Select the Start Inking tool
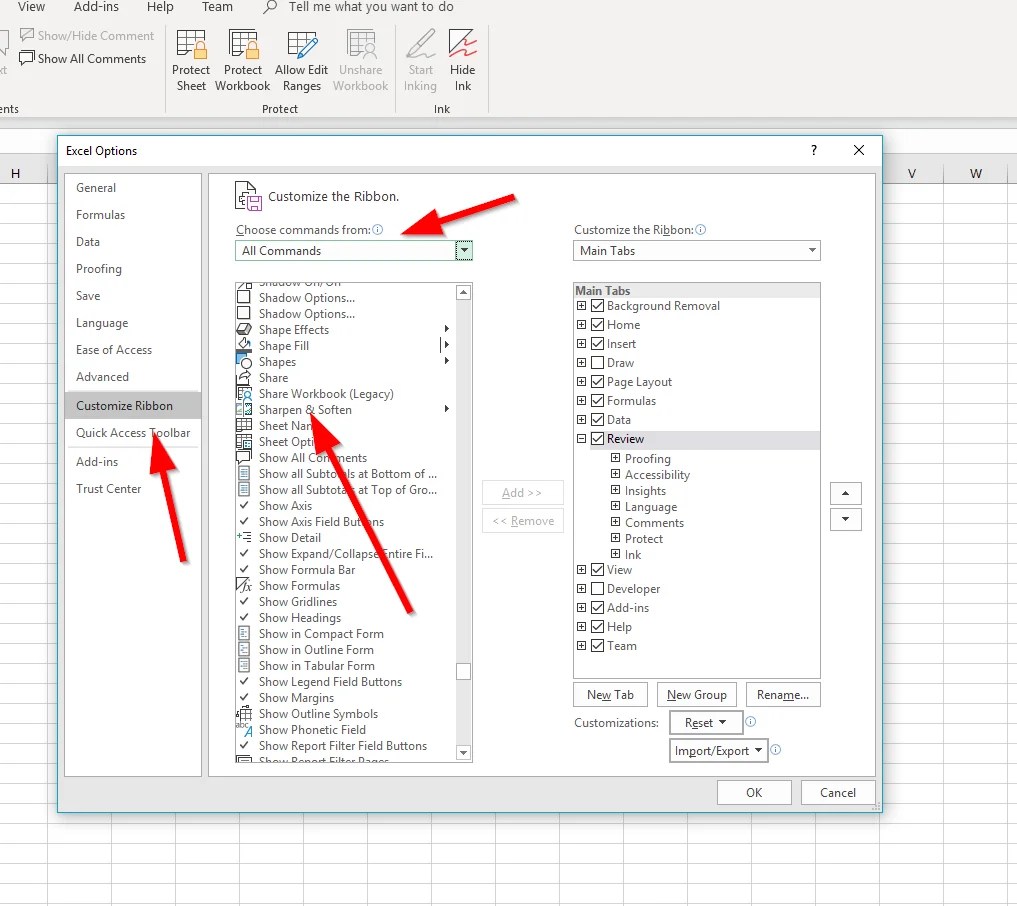 click(x=420, y=60)
